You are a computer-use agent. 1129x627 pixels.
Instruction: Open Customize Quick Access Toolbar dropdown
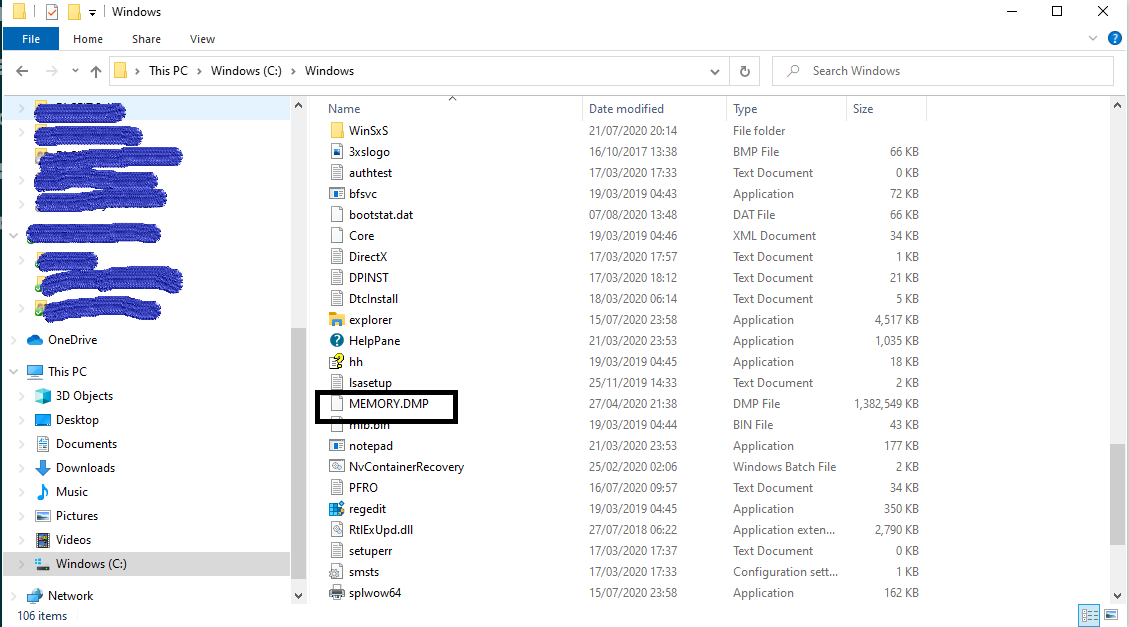pos(92,13)
